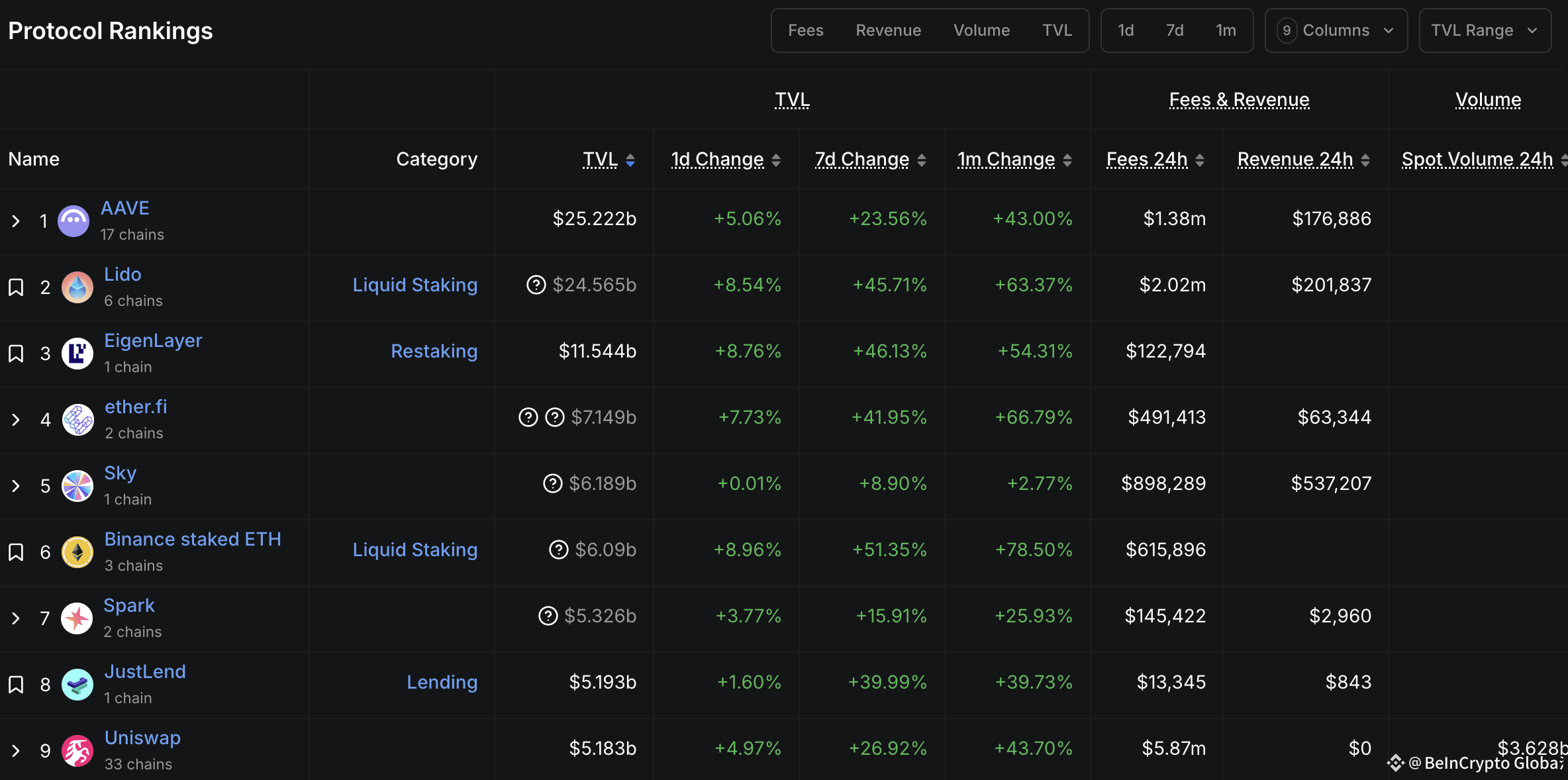The height and width of the screenshot is (780, 1568).
Task: Open the 9 Columns dropdown
Action: pos(1336,30)
